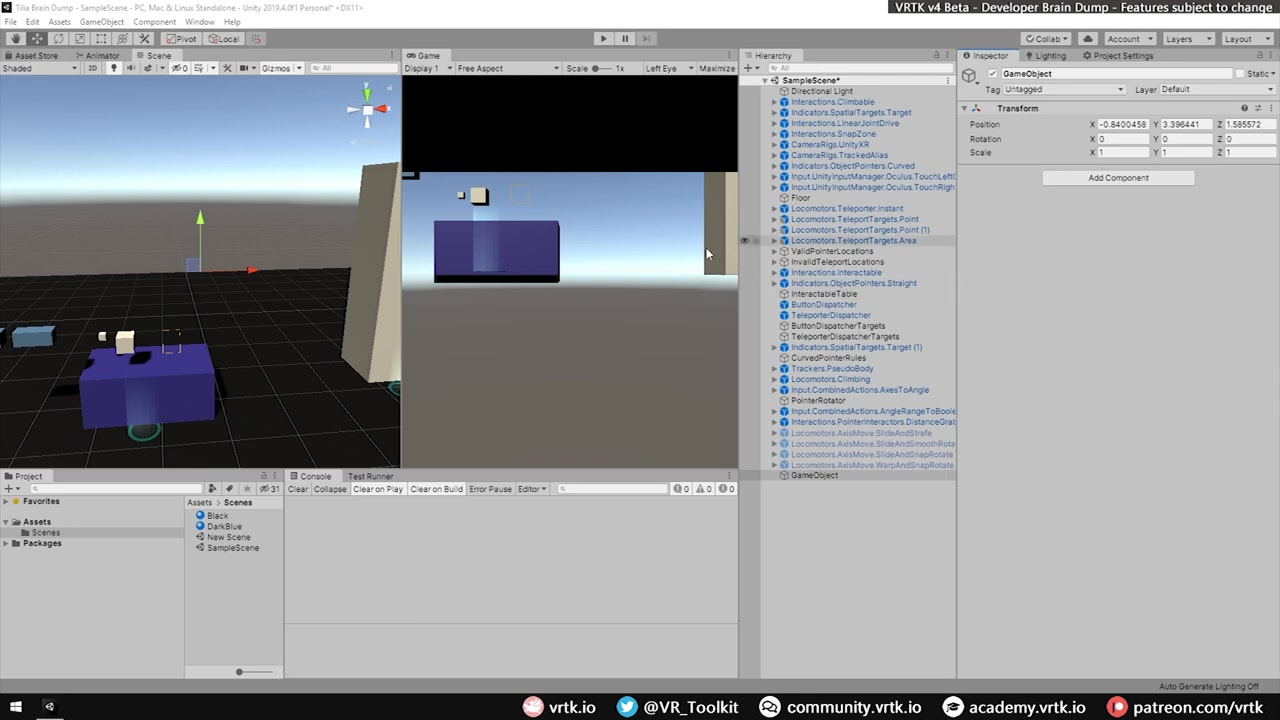
Task: Select the Rotate tool
Action: pos(58,38)
